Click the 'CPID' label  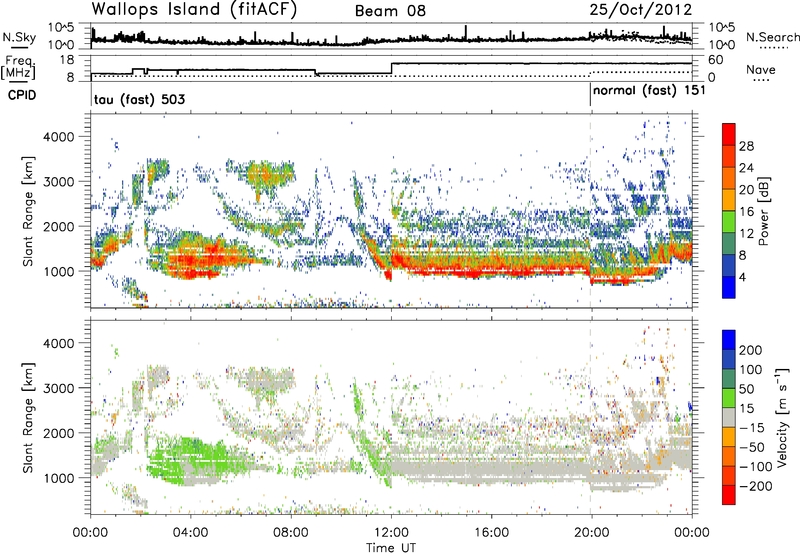pyautogui.click(x=22, y=95)
